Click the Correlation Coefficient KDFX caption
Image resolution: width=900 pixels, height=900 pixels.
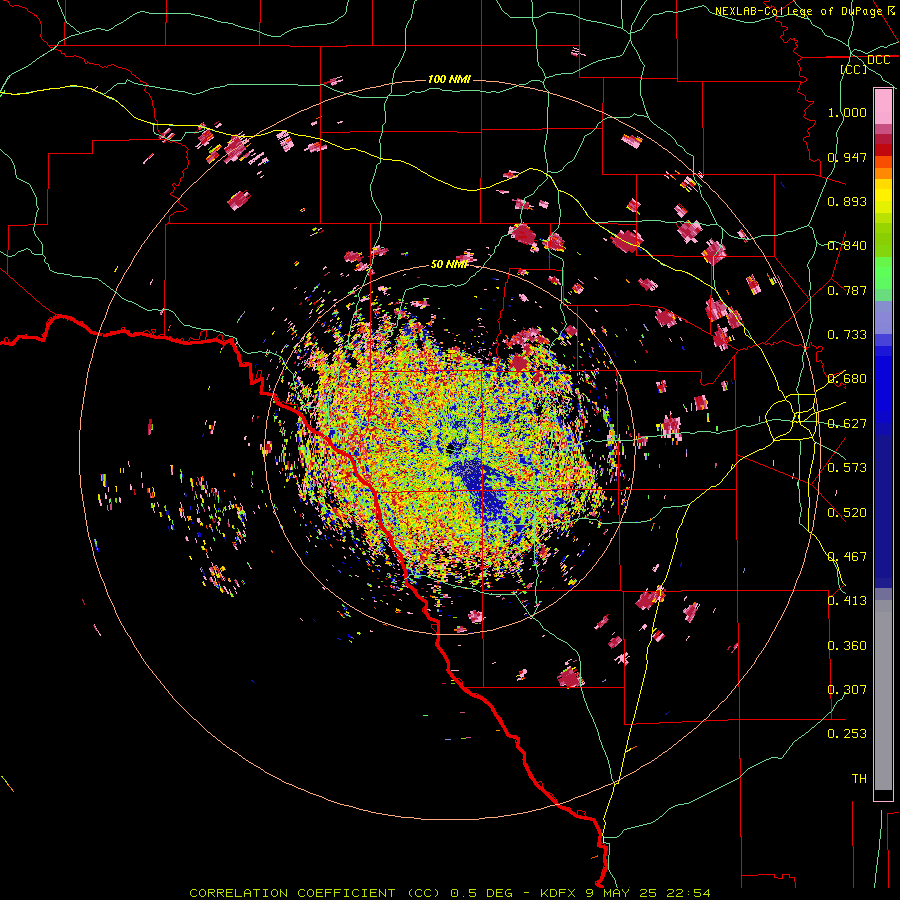tap(449, 893)
